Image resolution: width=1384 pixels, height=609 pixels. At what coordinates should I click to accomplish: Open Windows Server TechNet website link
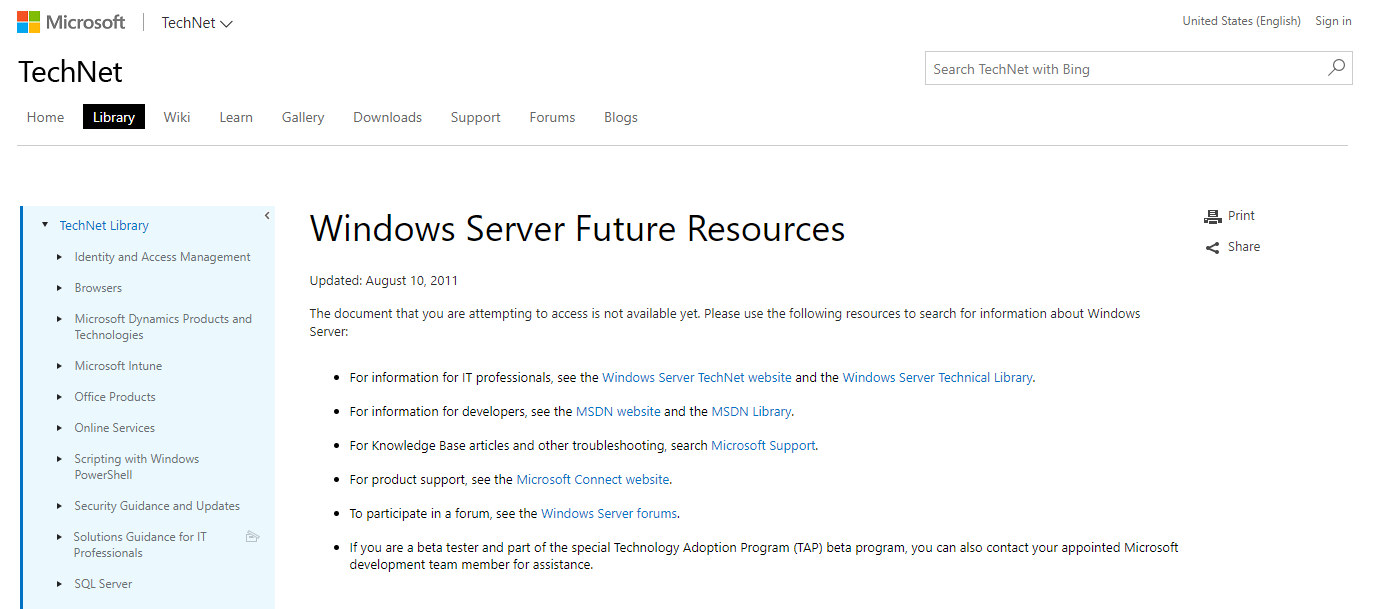(697, 378)
